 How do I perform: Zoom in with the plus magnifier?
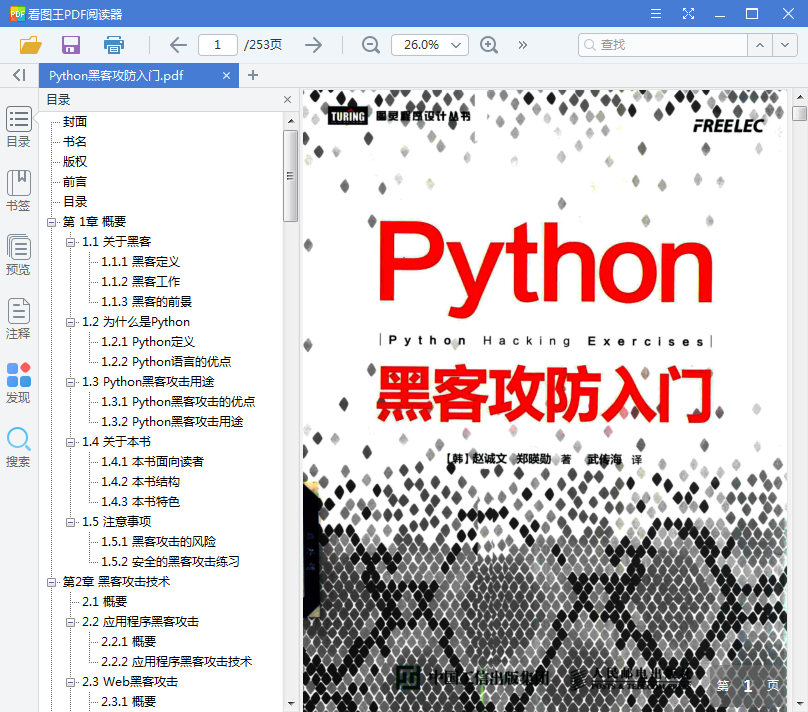point(489,45)
